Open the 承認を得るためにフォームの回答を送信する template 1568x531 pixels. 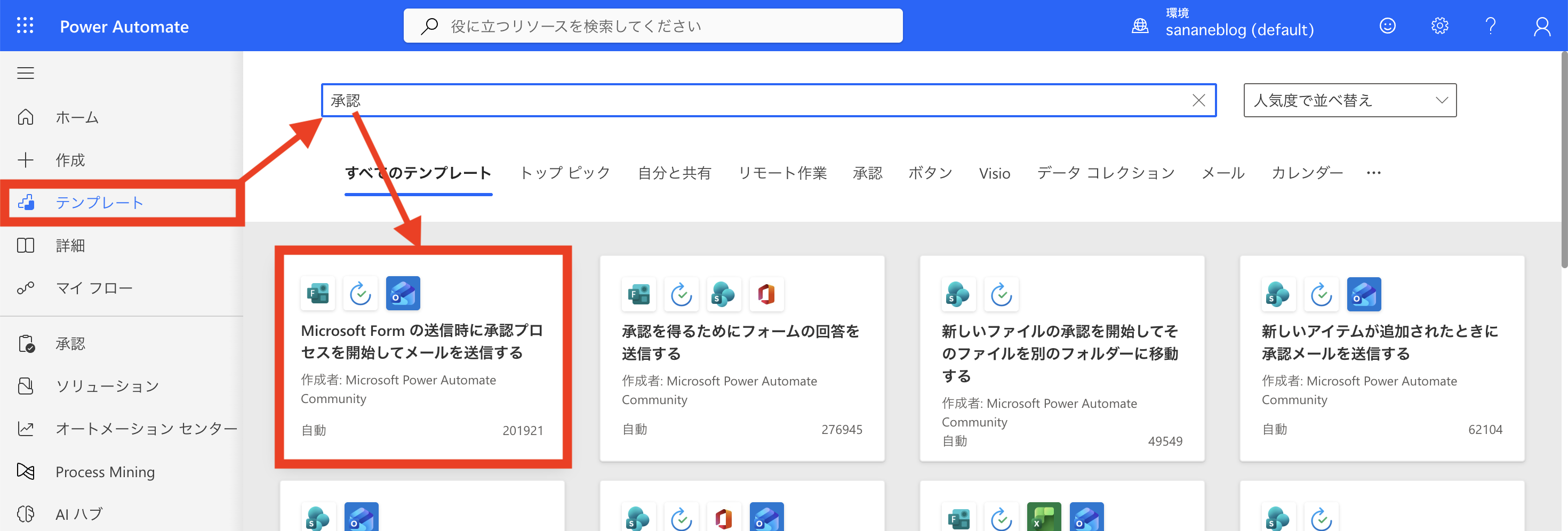(742, 358)
